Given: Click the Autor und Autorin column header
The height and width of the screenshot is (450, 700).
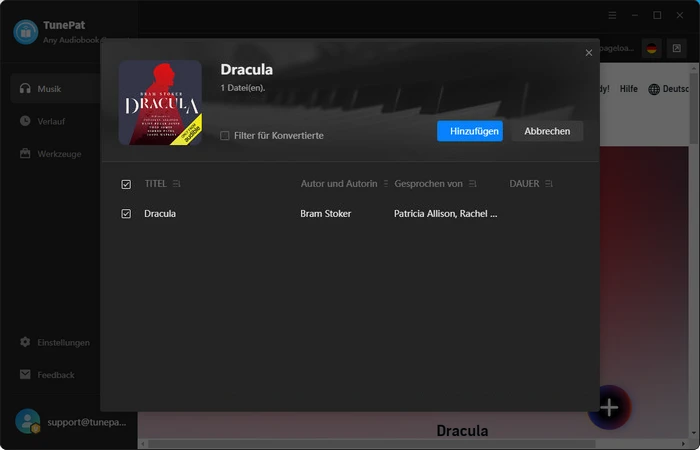Looking at the screenshot, I should 339,183.
